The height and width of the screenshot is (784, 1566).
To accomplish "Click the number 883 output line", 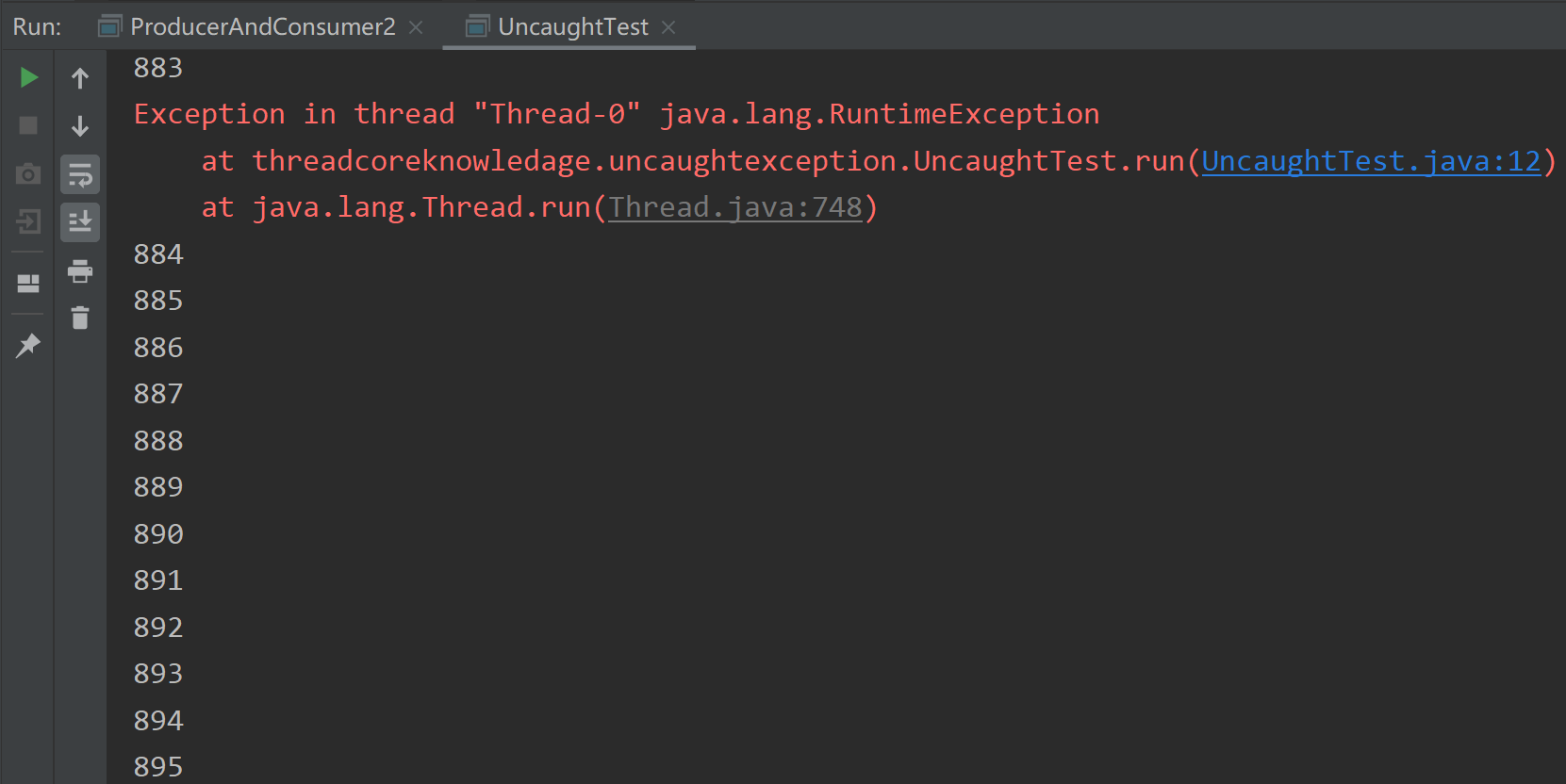I will coord(158,67).
